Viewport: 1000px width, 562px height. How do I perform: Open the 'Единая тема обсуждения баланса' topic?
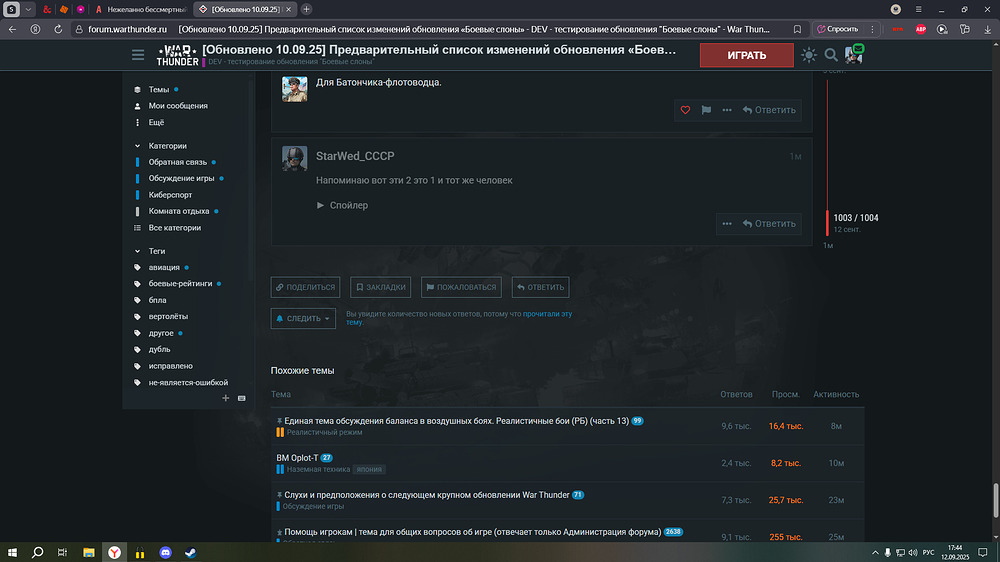(457, 420)
